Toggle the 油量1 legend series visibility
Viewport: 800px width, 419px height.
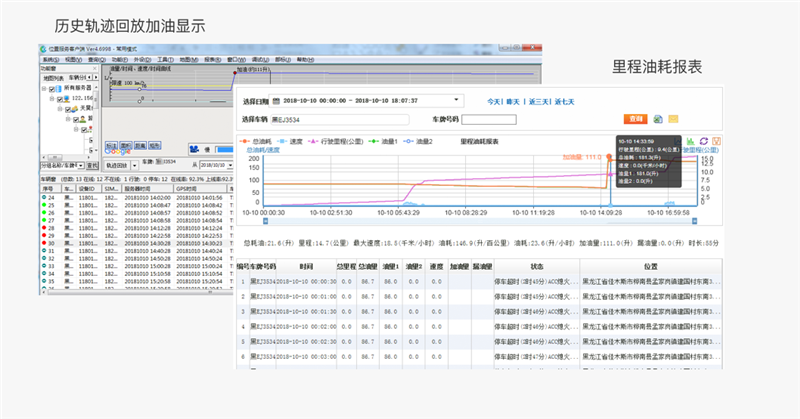(x=386, y=141)
